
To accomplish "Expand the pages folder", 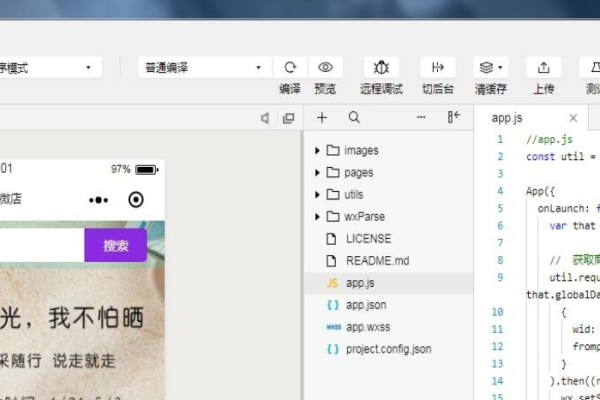I will [x=388, y=173].
